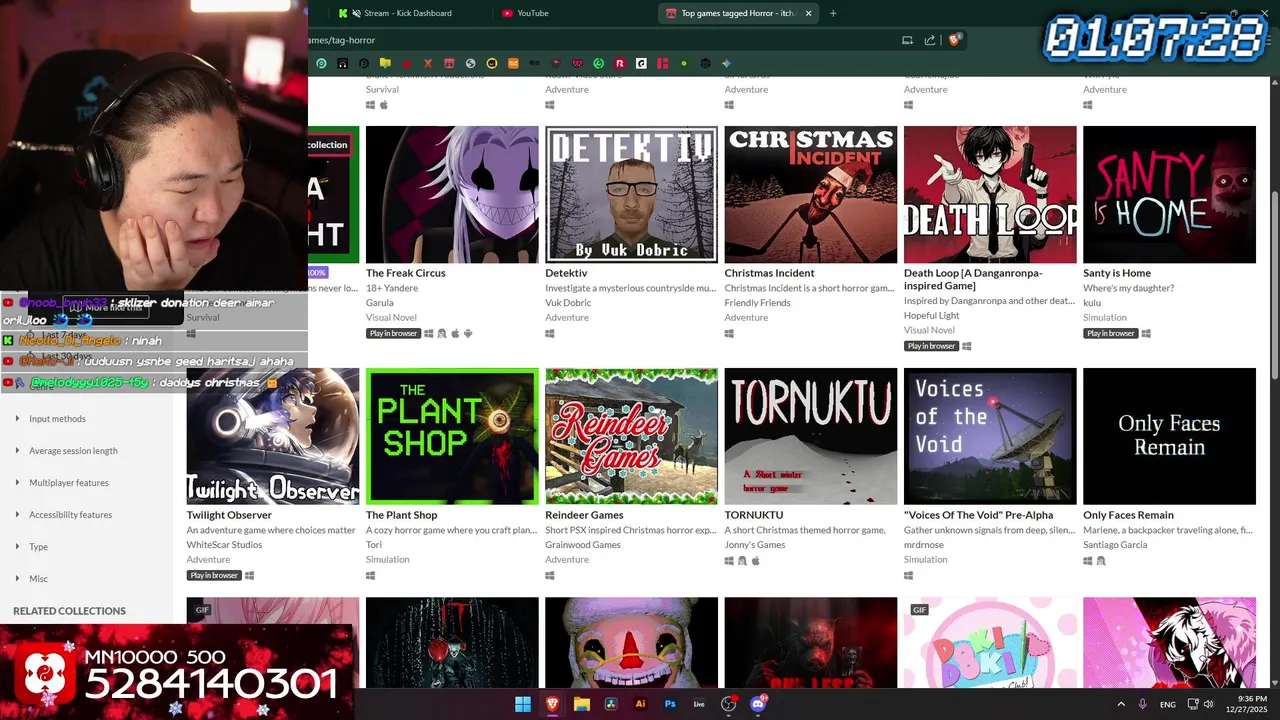Launch Adobe Illustrator from the taskbar

point(641,704)
